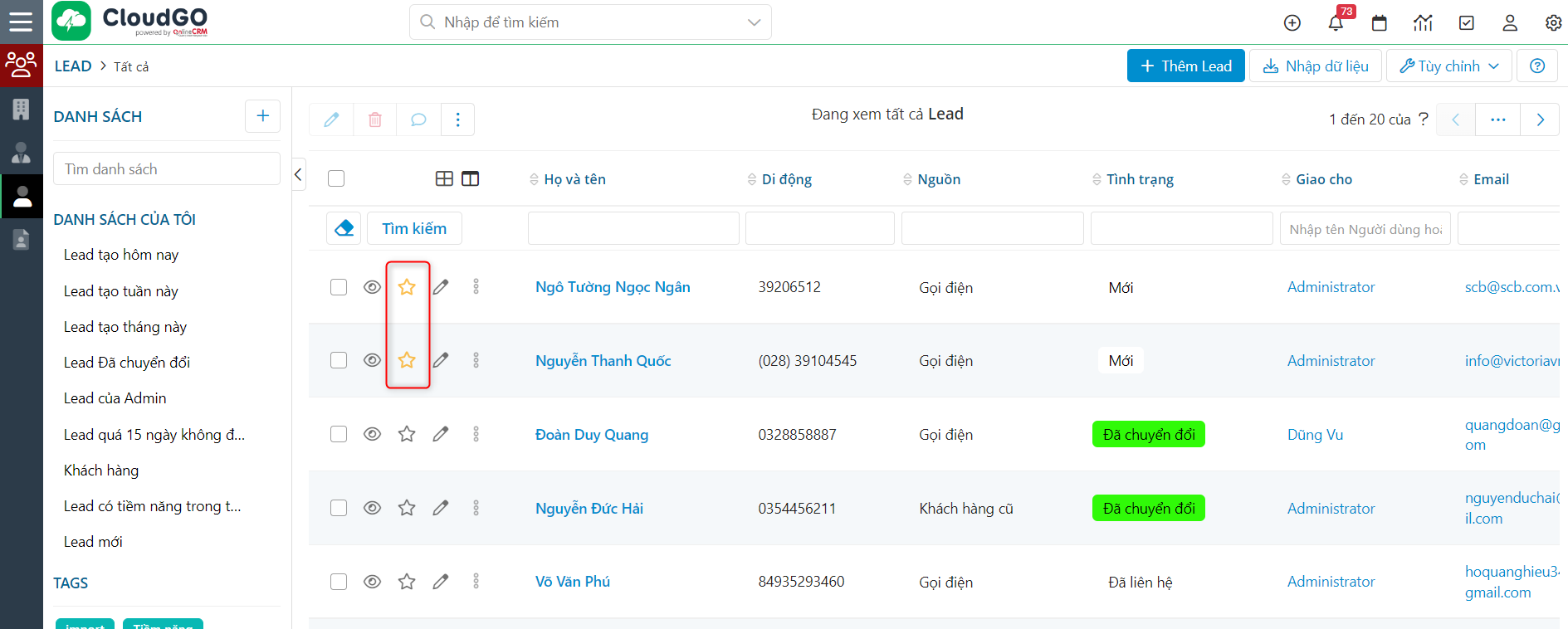Click the Thêm Lead button
1568x629 pixels.
[1185, 66]
